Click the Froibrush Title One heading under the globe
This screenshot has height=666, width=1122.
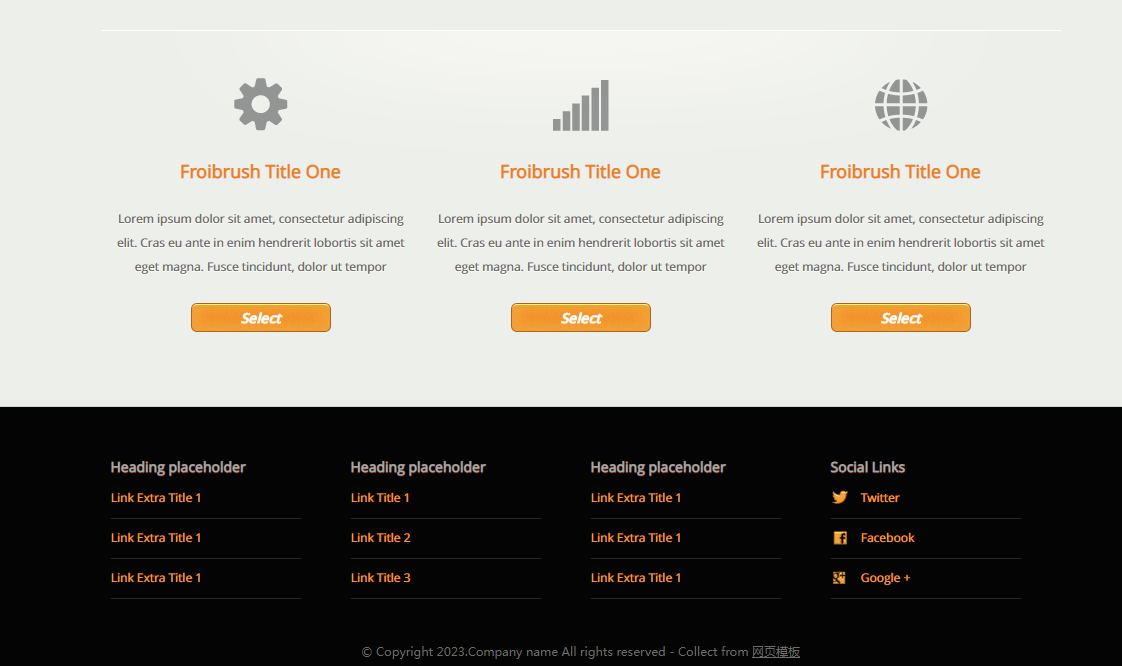point(900,172)
